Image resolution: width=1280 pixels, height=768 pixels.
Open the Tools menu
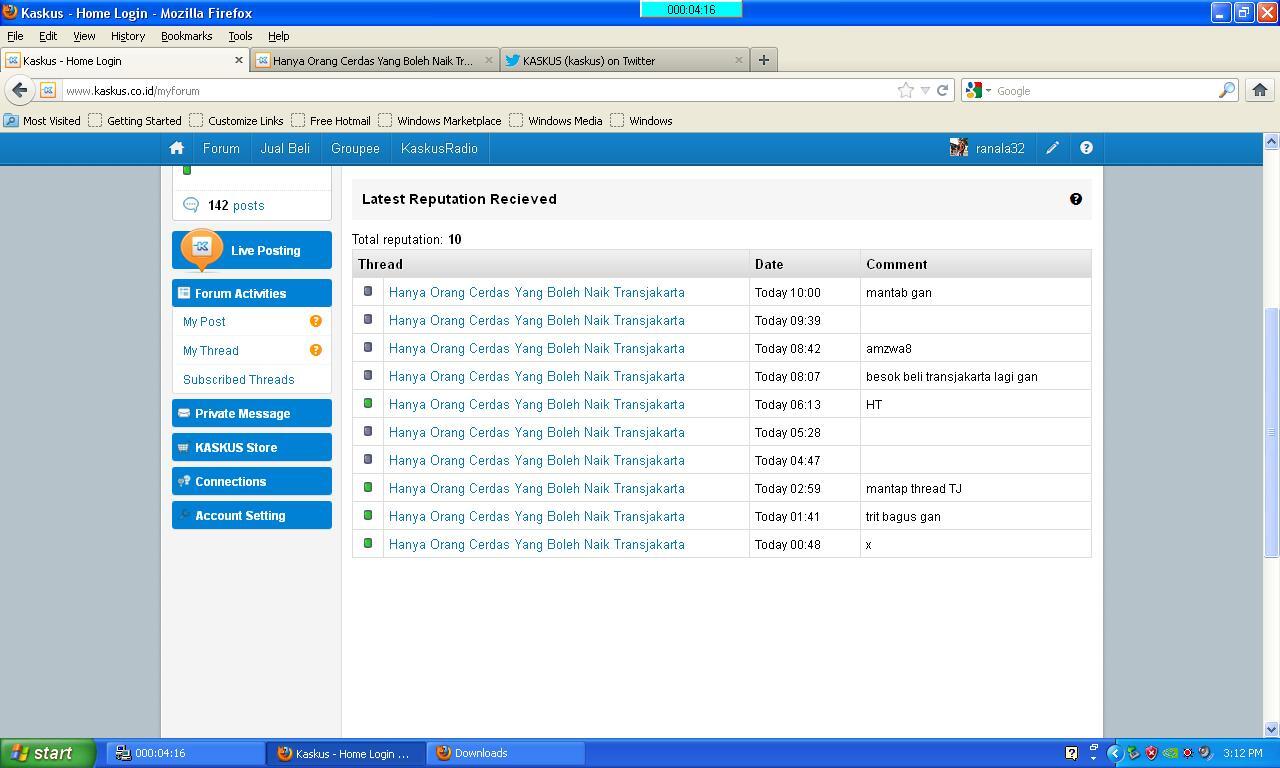[x=240, y=36]
